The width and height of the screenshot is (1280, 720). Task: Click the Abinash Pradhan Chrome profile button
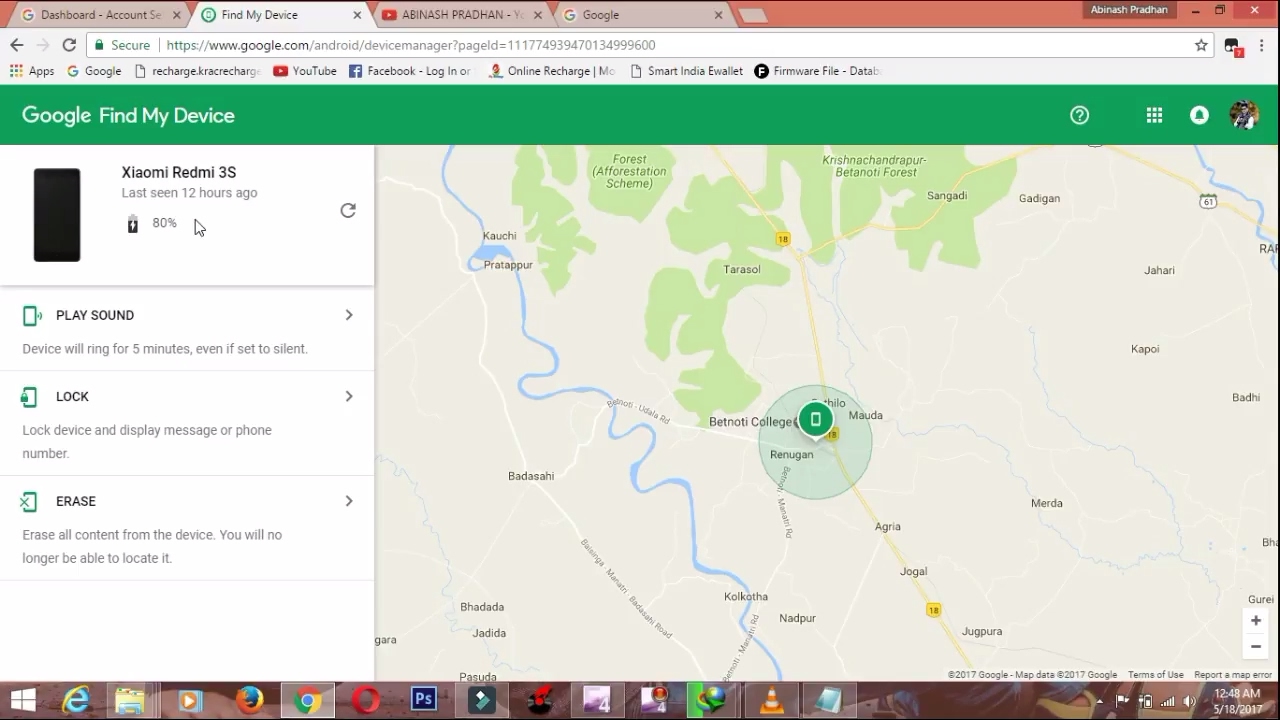(1129, 9)
